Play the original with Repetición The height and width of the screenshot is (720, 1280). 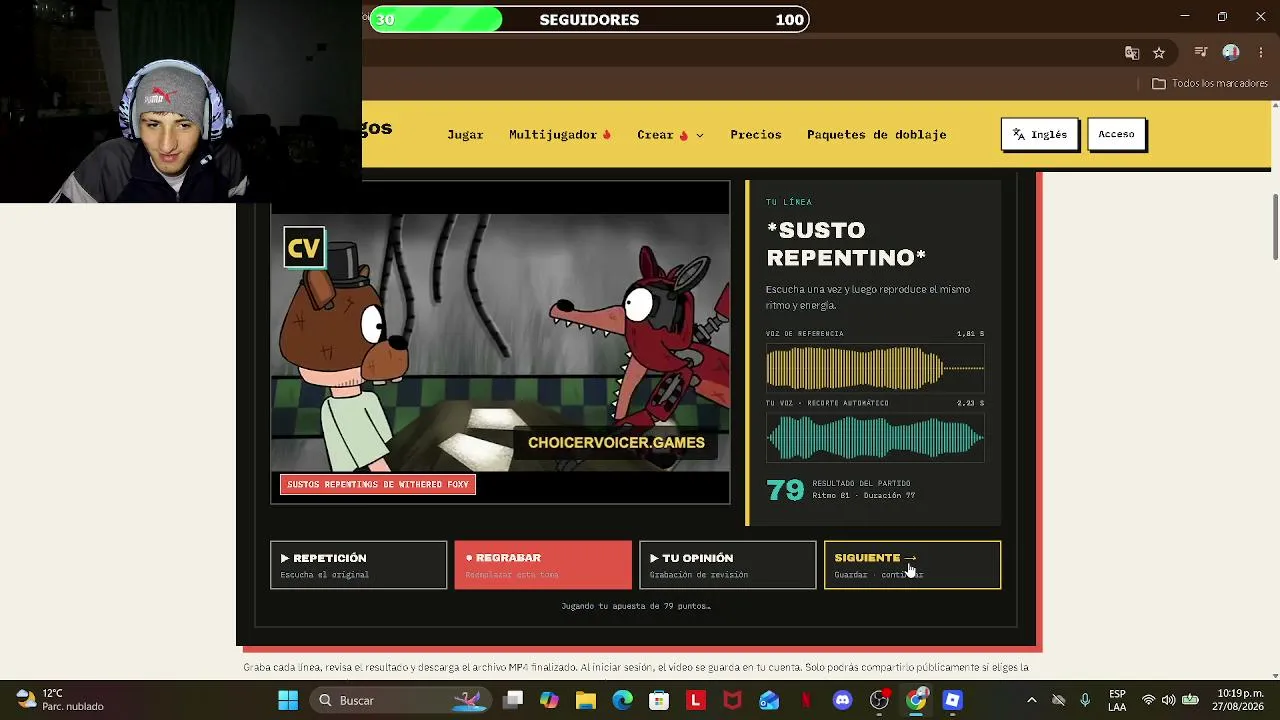pos(358,565)
